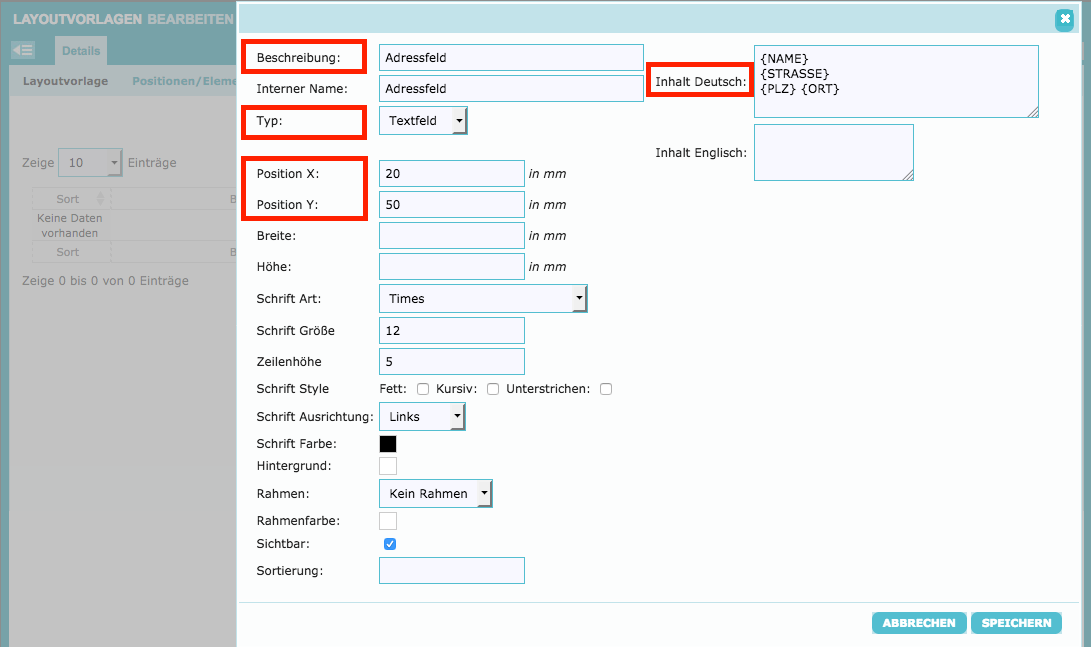Open the Rahmen dropdown
The width and height of the screenshot is (1091, 647).
436,493
